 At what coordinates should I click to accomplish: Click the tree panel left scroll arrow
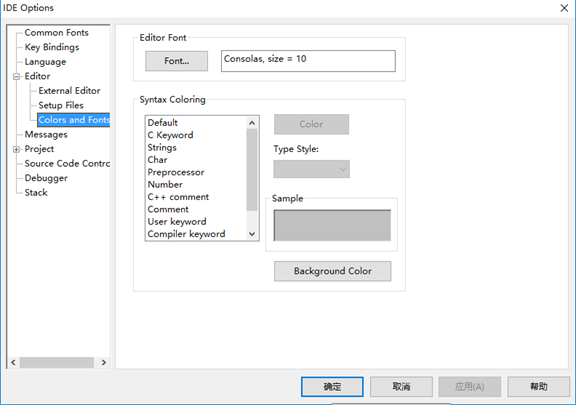pos(13,362)
